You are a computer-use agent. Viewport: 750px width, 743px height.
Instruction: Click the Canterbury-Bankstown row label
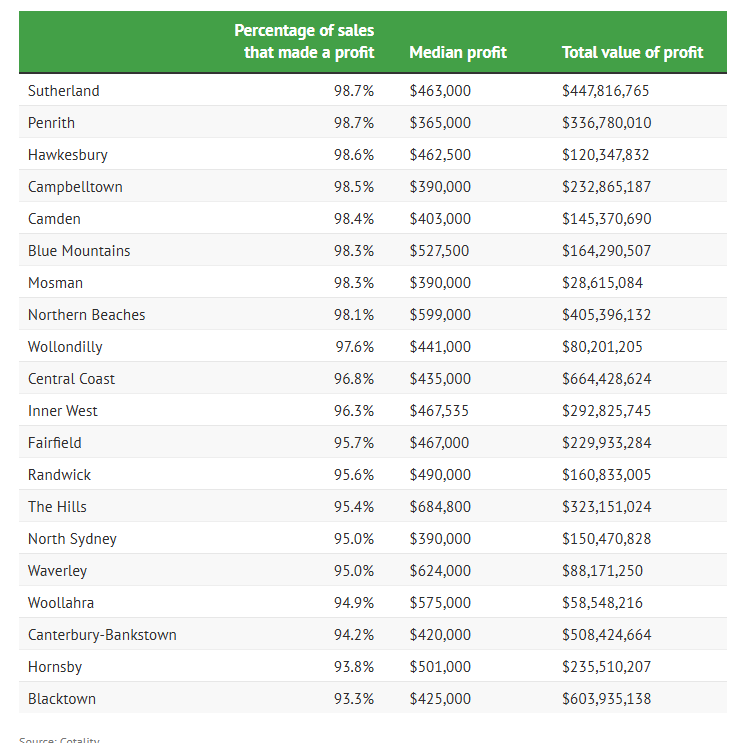[102, 635]
